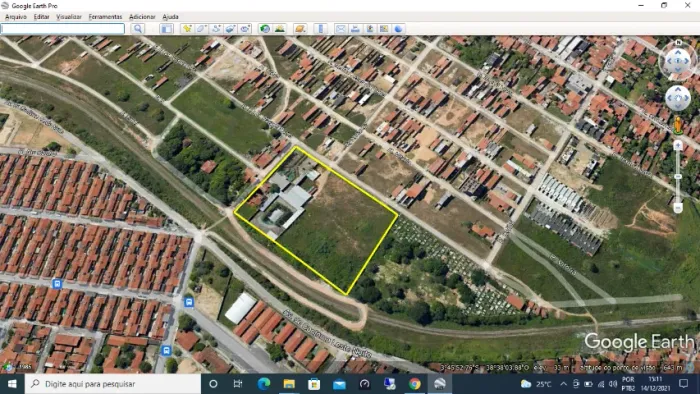Open the Arquivo menu
The width and height of the screenshot is (700, 394).
16,17
